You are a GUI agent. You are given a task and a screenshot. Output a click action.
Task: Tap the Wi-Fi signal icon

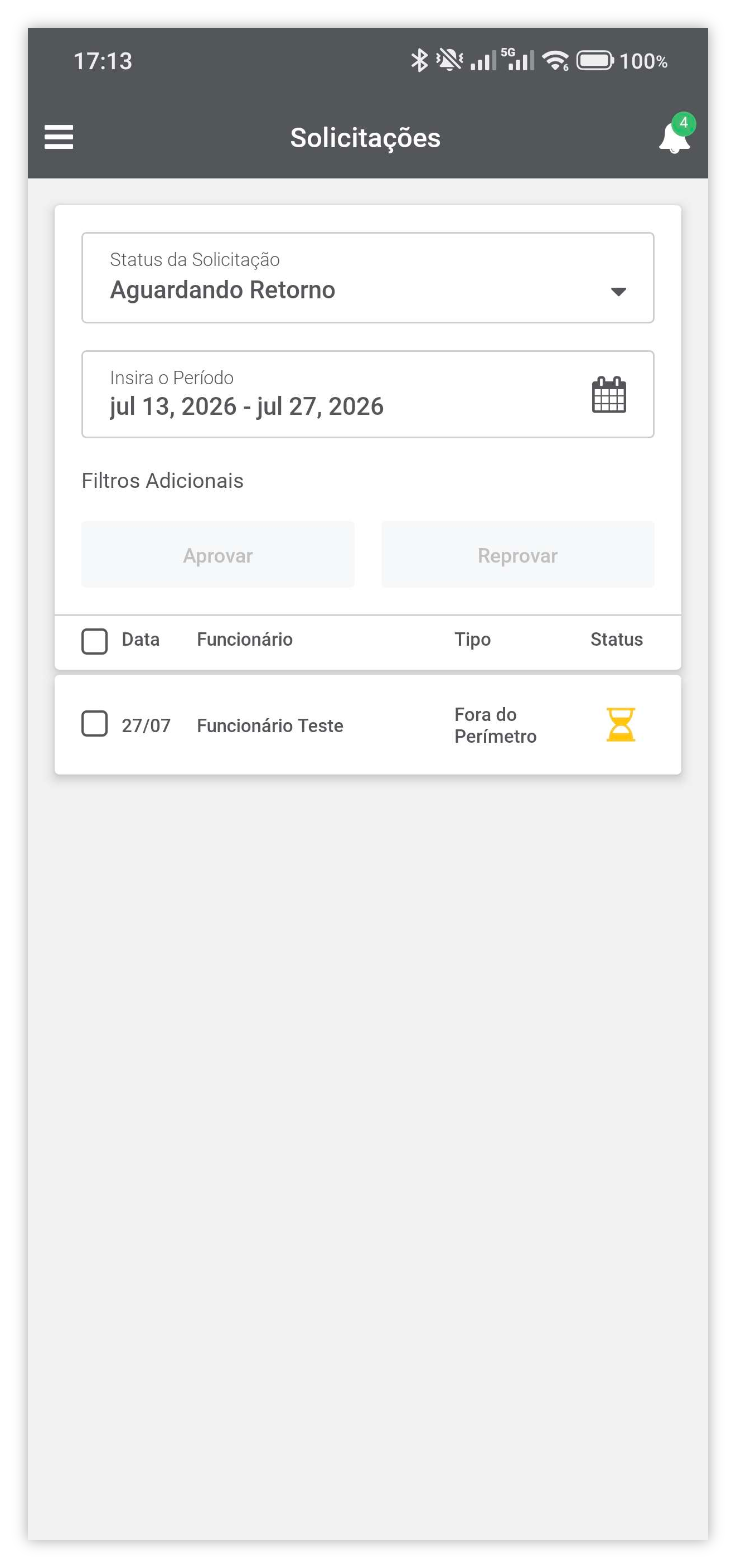555,61
